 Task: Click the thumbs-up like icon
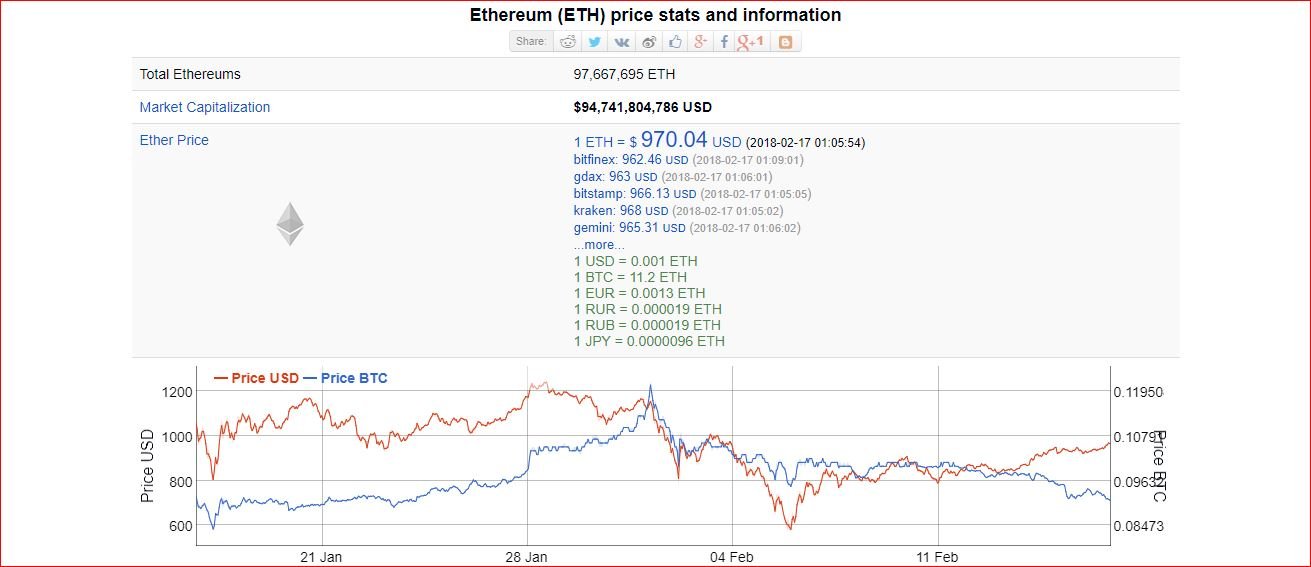click(675, 42)
